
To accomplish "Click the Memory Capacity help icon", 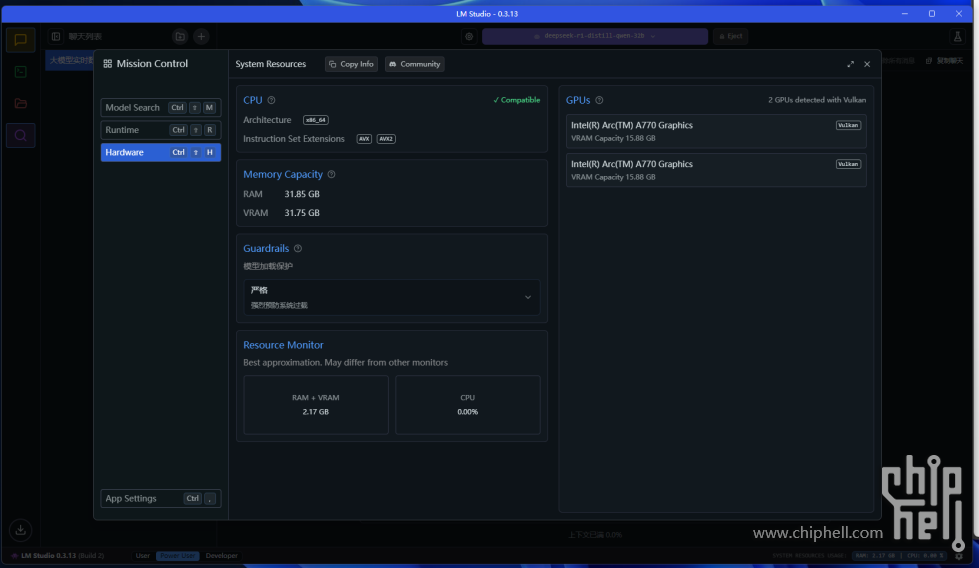I will (332, 174).
